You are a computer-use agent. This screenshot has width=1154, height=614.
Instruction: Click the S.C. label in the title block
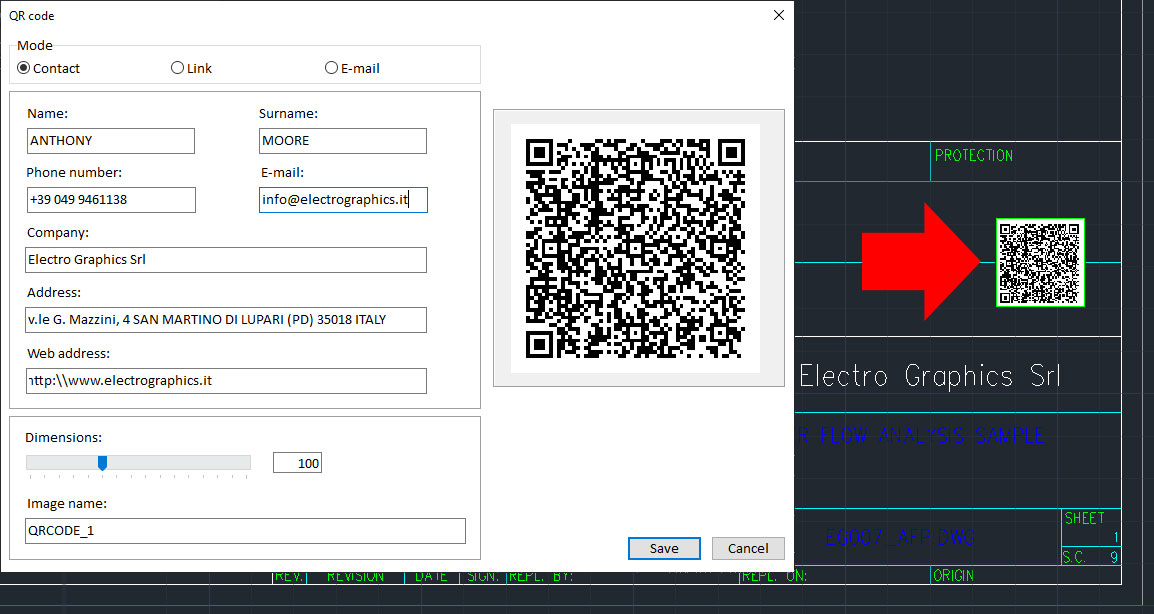click(x=1074, y=557)
